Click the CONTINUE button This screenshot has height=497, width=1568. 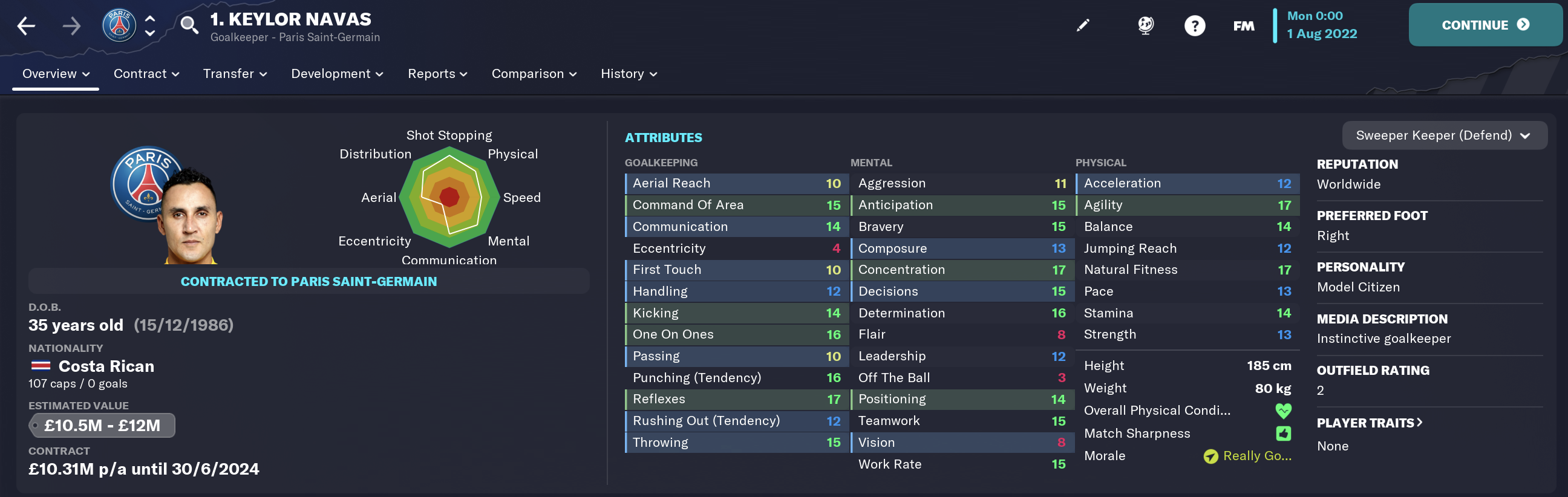1485,25
